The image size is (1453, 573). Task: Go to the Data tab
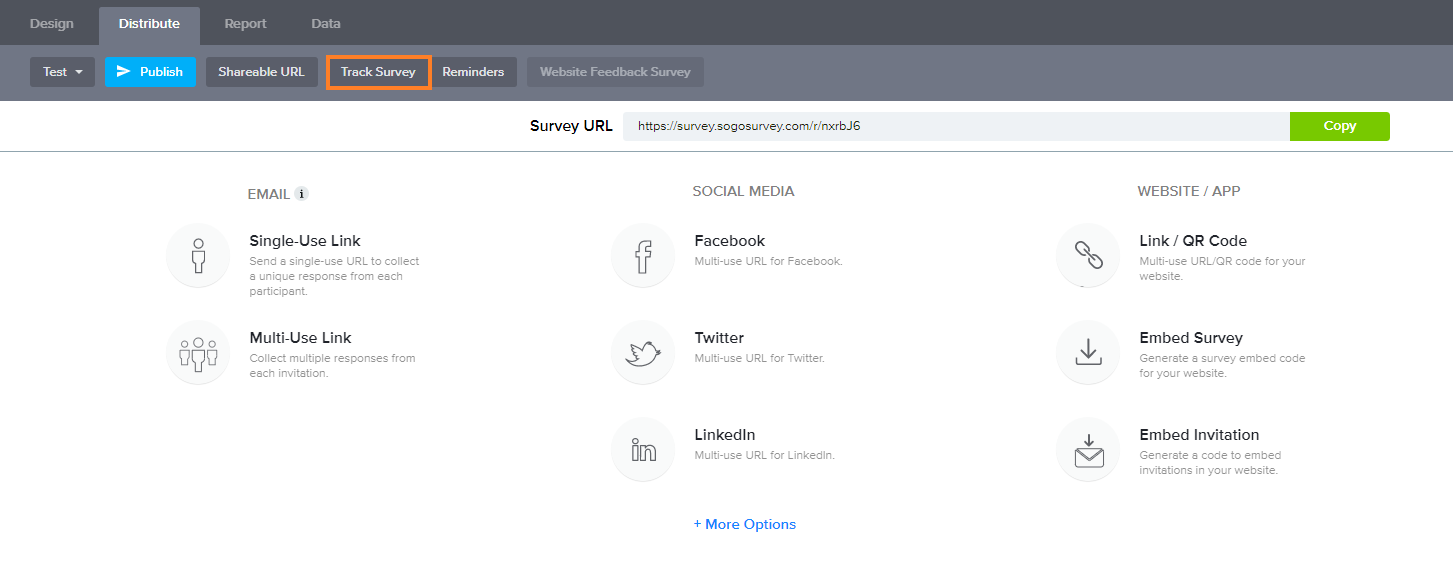(326, 24)
